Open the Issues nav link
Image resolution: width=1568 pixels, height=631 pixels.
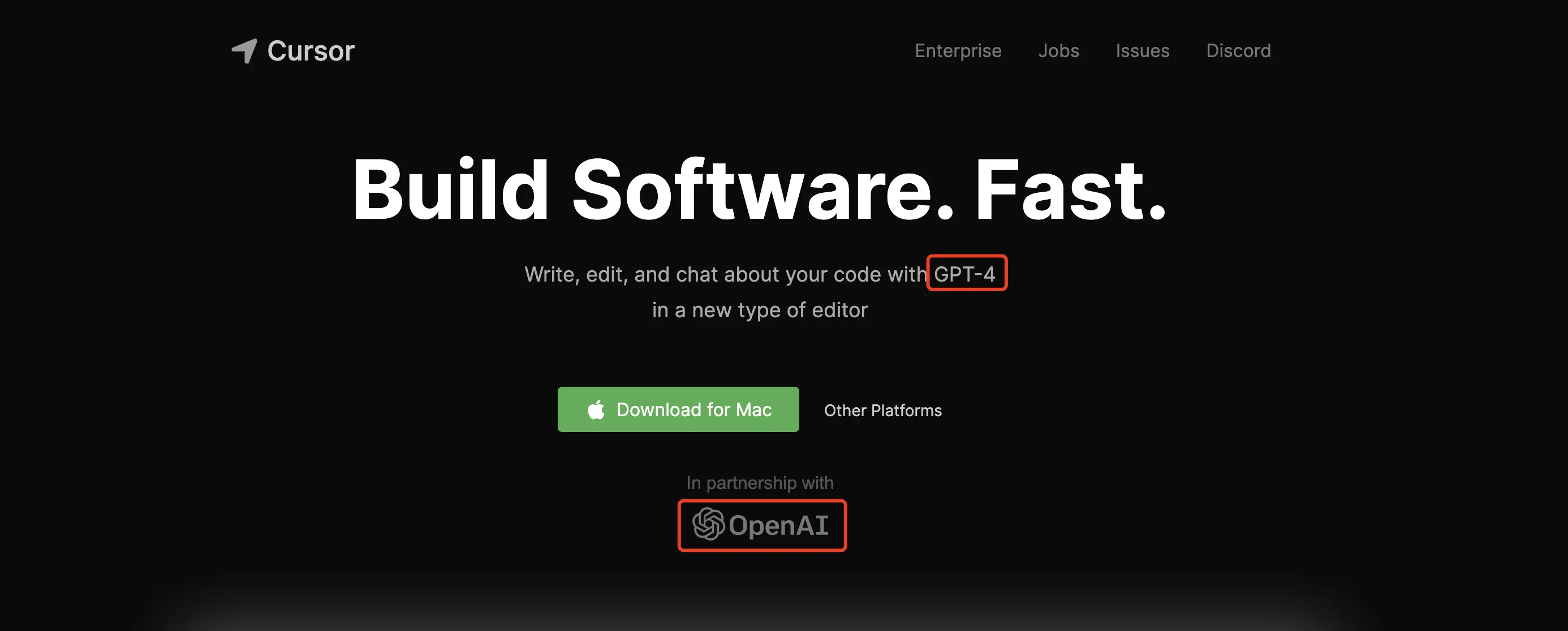[1142, 50]
